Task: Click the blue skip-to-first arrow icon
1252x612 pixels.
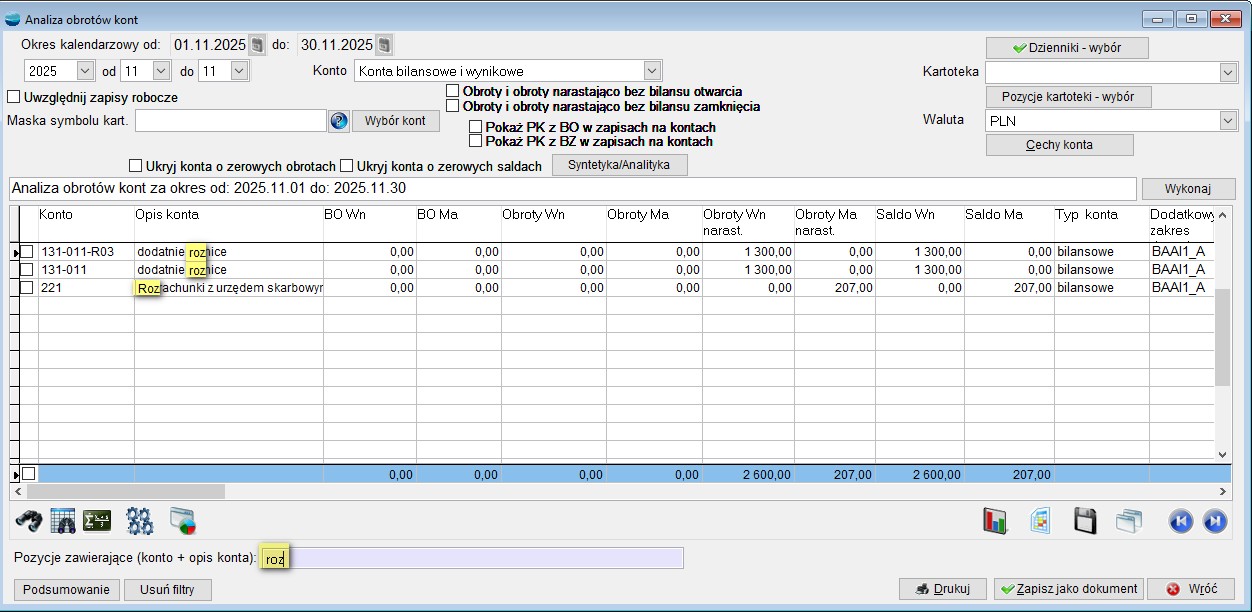Action: pos(1181,521)
